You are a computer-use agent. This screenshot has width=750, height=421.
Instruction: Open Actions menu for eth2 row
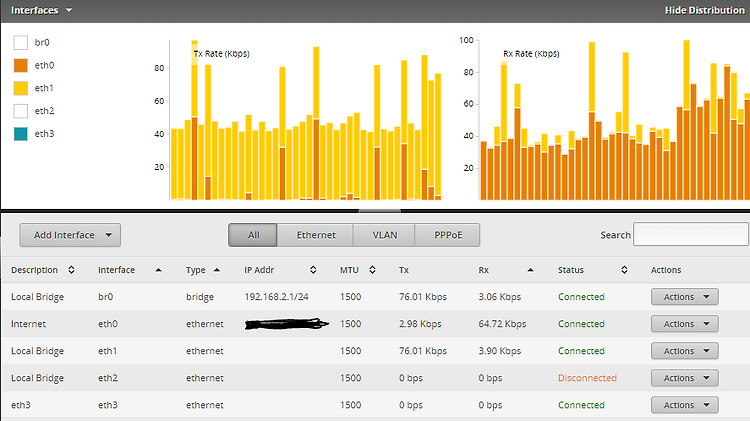pos(684,378)
